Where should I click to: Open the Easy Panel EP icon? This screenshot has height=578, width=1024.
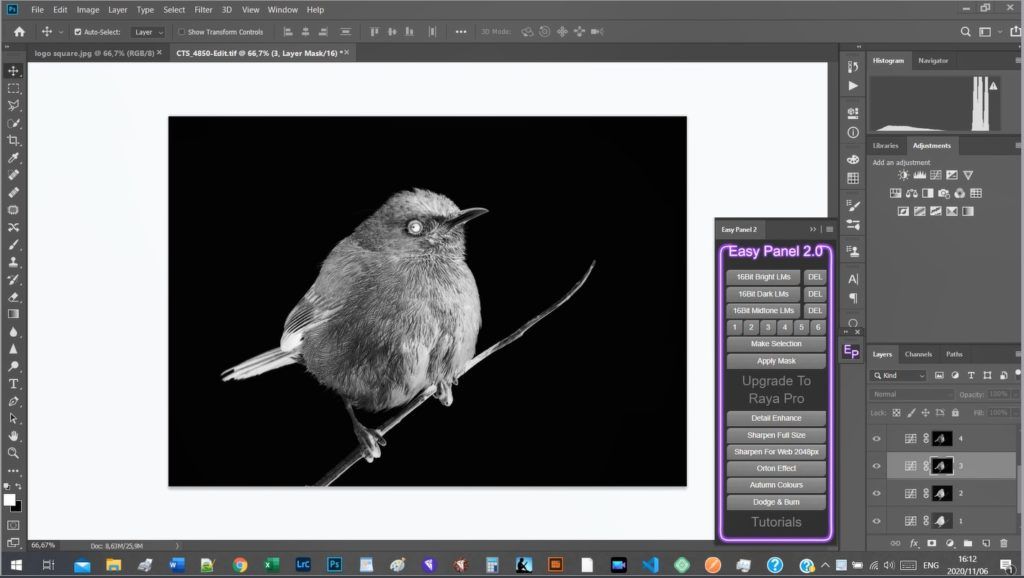[x=852, y=351]
